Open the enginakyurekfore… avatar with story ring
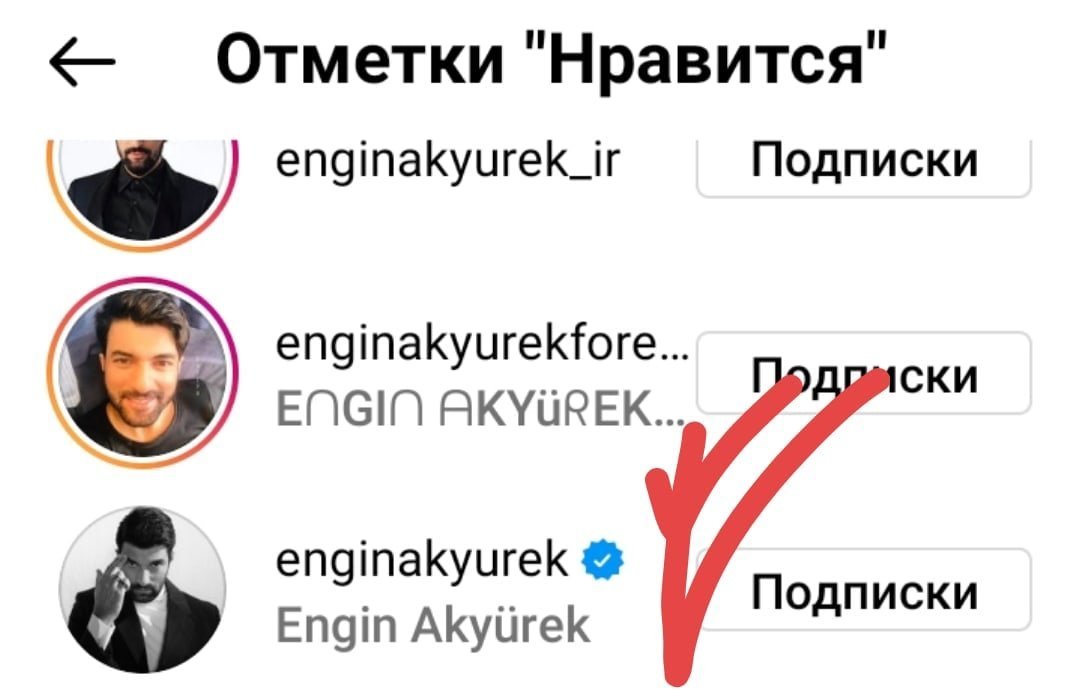Screen dimensions: 1080x692 143,373
